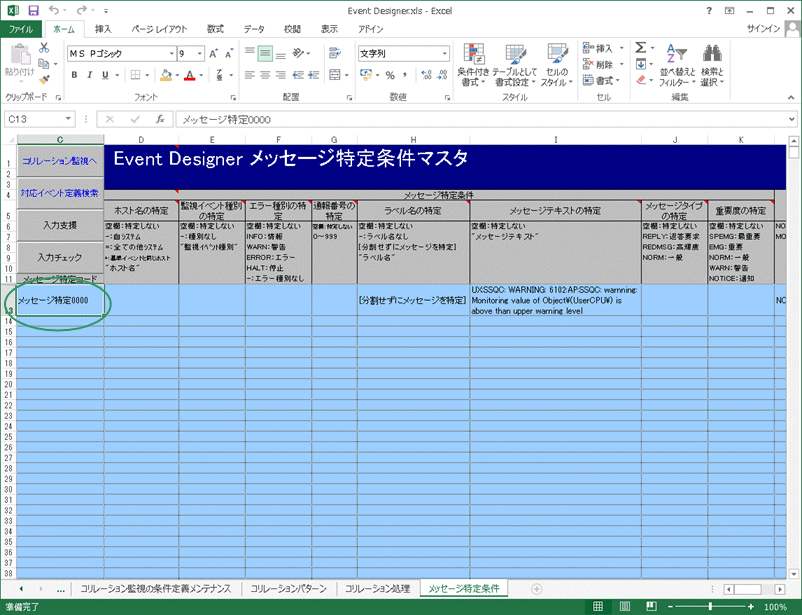Viewport: 802px width, 615px height.
Task: Open Cell Styles gallery
Action: pos(556,65)
